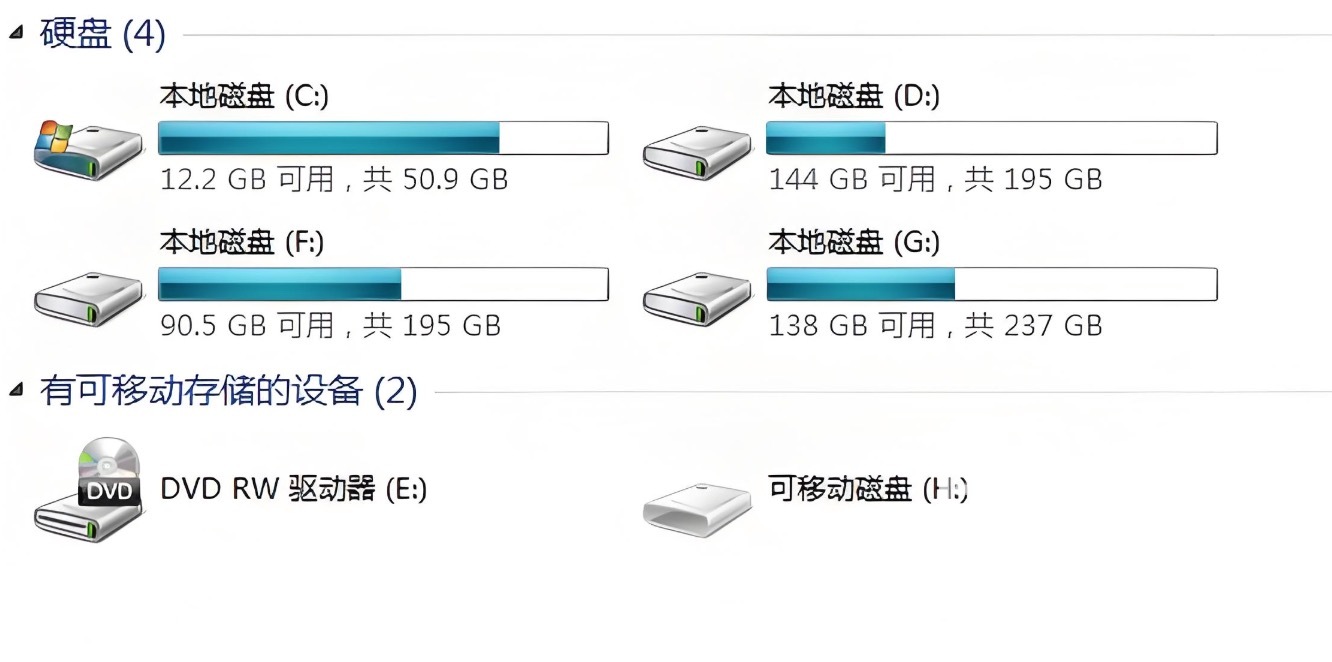Select the DVD RW 驱动器 (E:) label
The image size is (1332, 662).
pyautogui.click(x=293, y=489)
